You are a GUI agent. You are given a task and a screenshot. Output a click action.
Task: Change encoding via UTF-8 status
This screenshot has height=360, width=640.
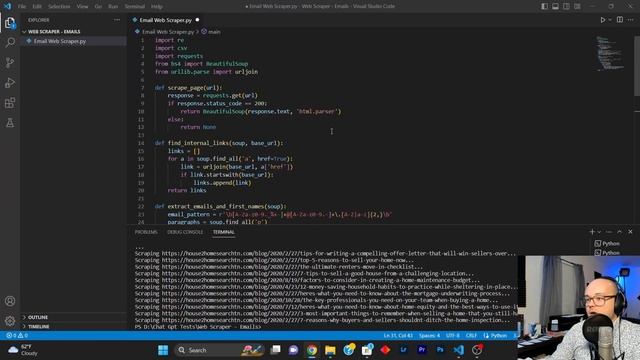453,336
